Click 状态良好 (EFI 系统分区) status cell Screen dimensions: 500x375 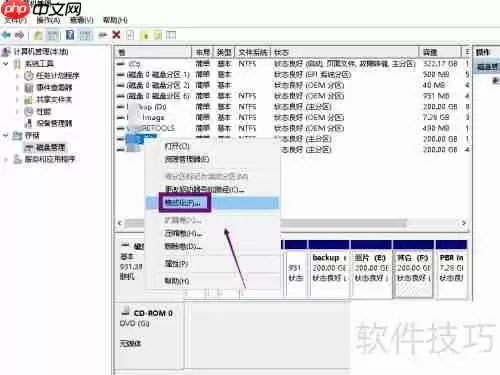click(x=312, y=74)
